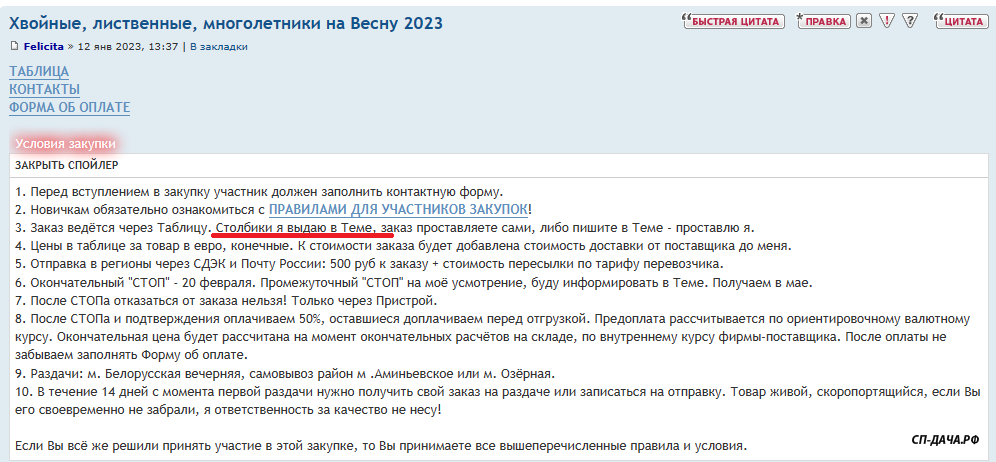Screen dimensions: 996x462
Task: Open ПРАВИЛАМИ ДЛЯ УЧАСТНИКОВ ЗАКУПОК link
Action: click(398, 209)
